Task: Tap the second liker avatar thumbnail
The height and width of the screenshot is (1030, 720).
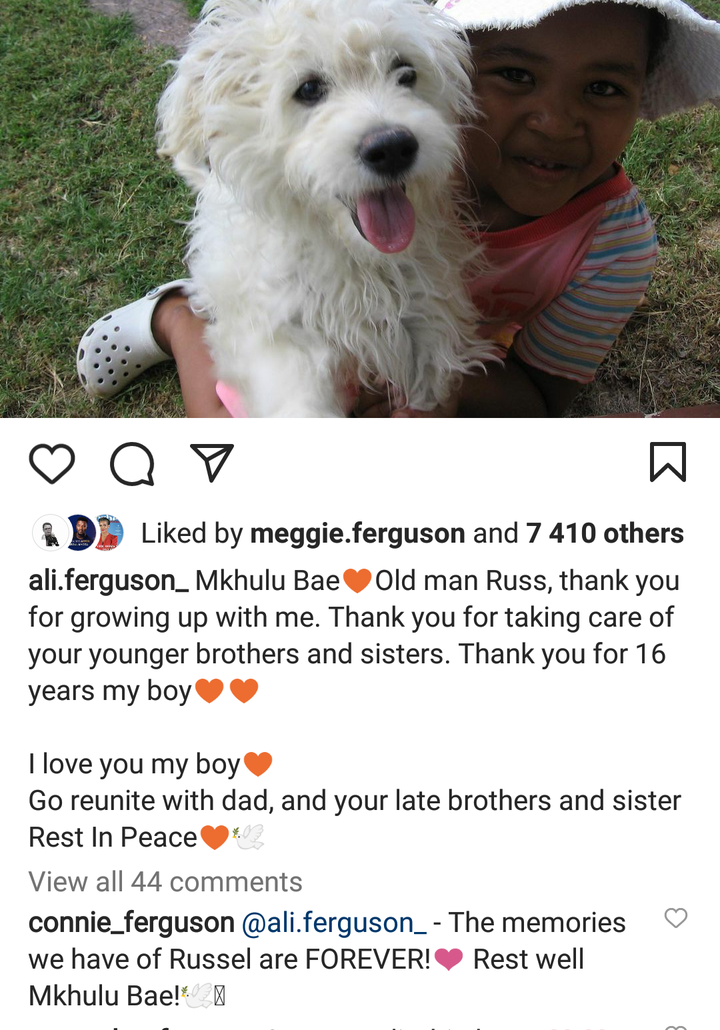Action: coord(80,533)
